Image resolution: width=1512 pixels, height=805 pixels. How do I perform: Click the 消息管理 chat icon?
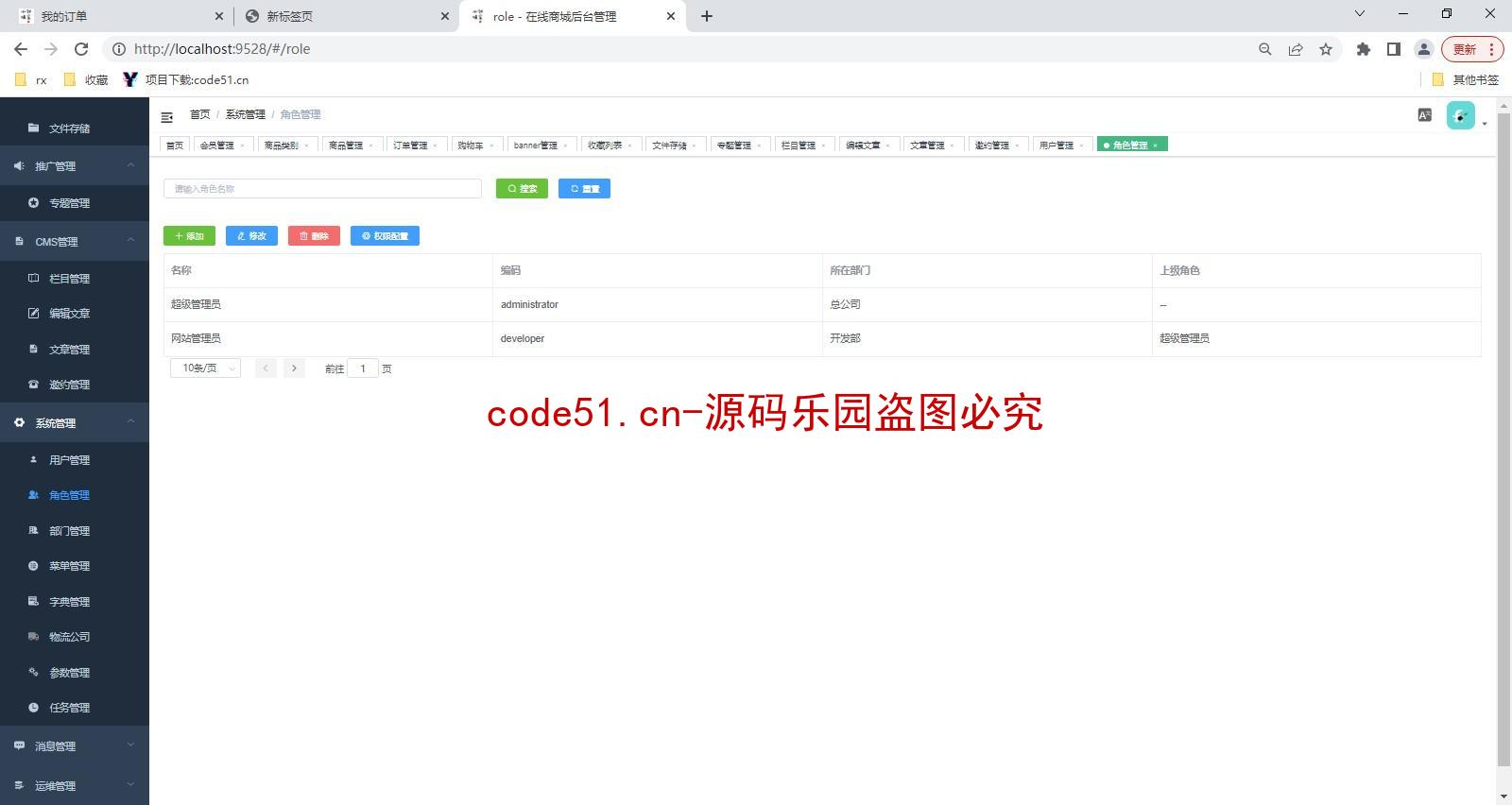click(19, 746)
